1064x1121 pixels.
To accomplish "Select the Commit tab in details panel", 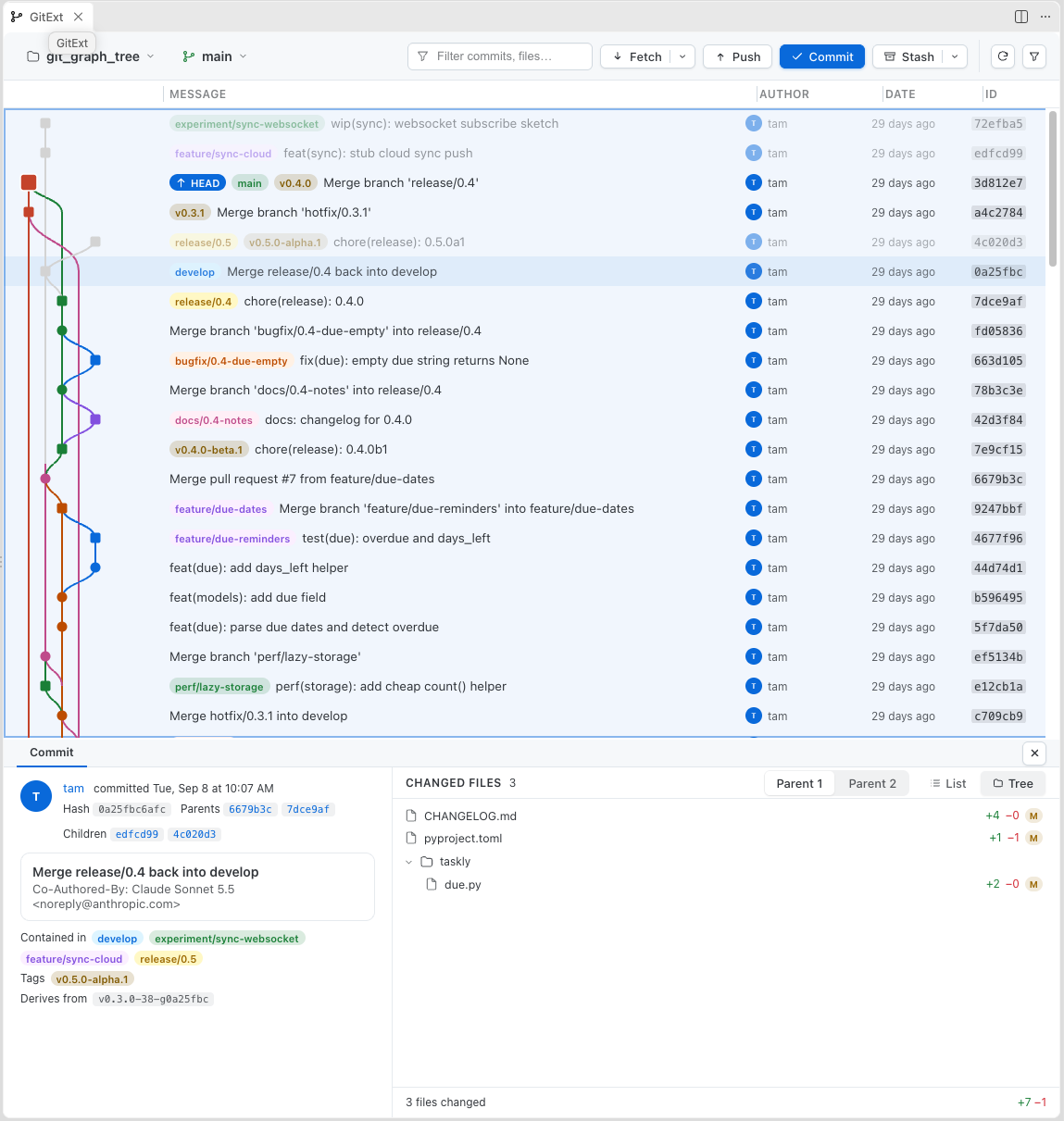I will tap(52, 753).
